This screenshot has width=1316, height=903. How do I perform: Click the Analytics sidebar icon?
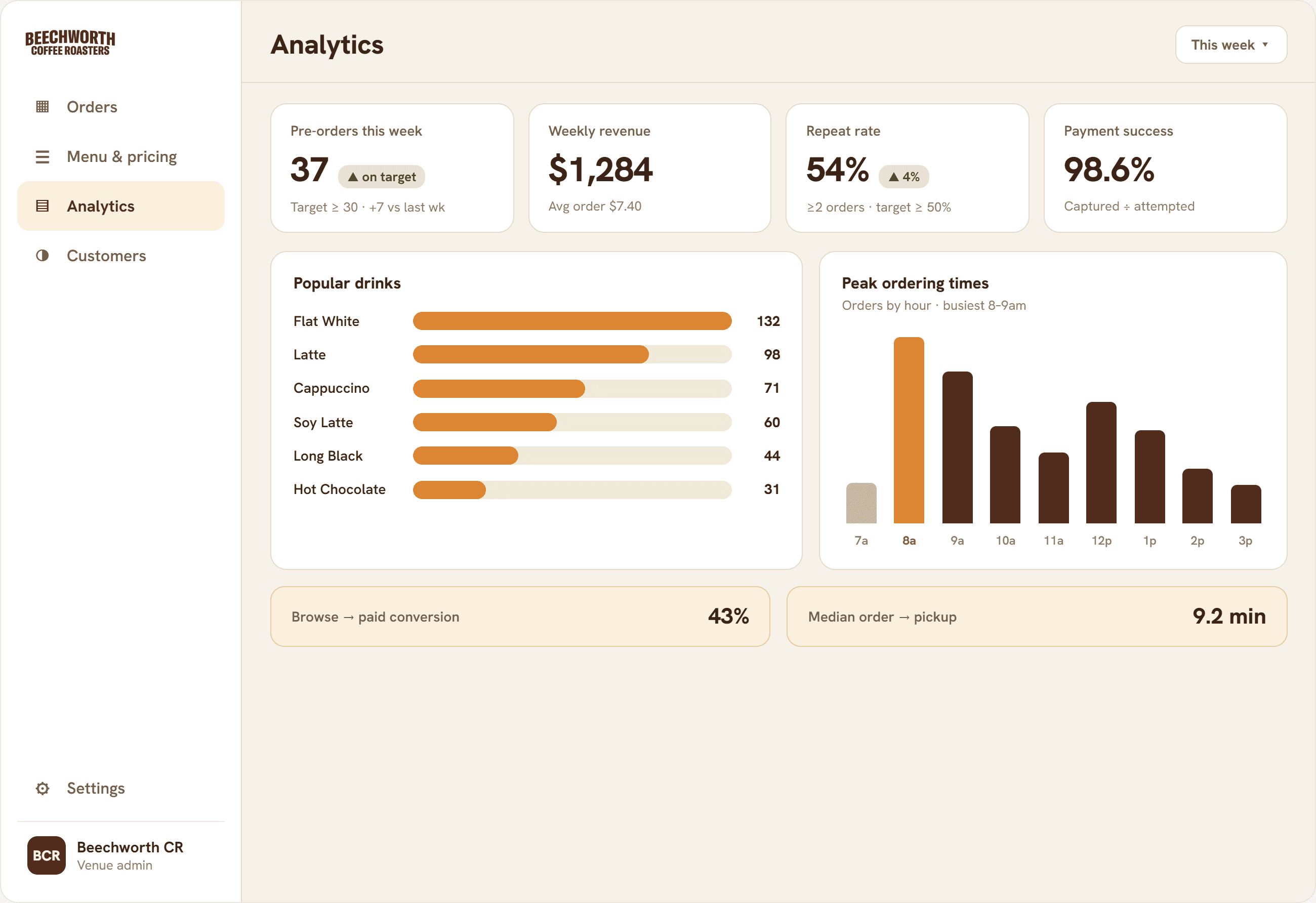[x=43, y=206]
